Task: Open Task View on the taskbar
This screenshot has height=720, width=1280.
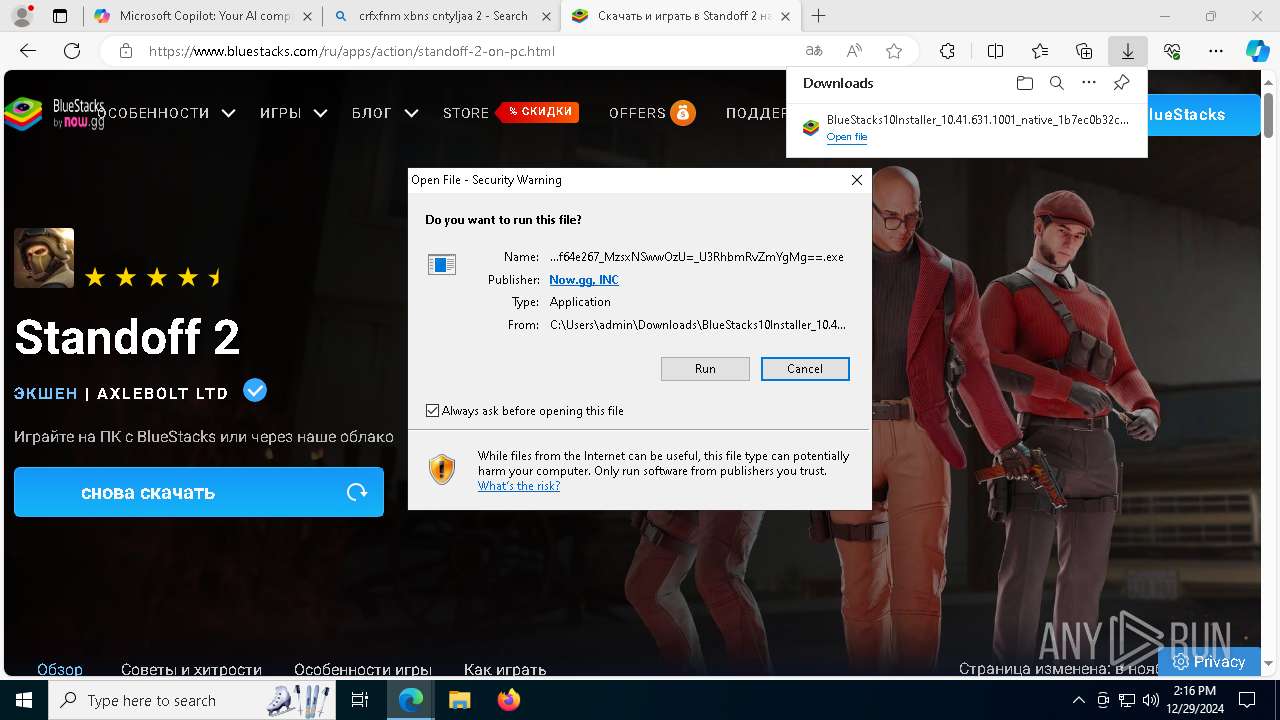Action: click(360, 700)
